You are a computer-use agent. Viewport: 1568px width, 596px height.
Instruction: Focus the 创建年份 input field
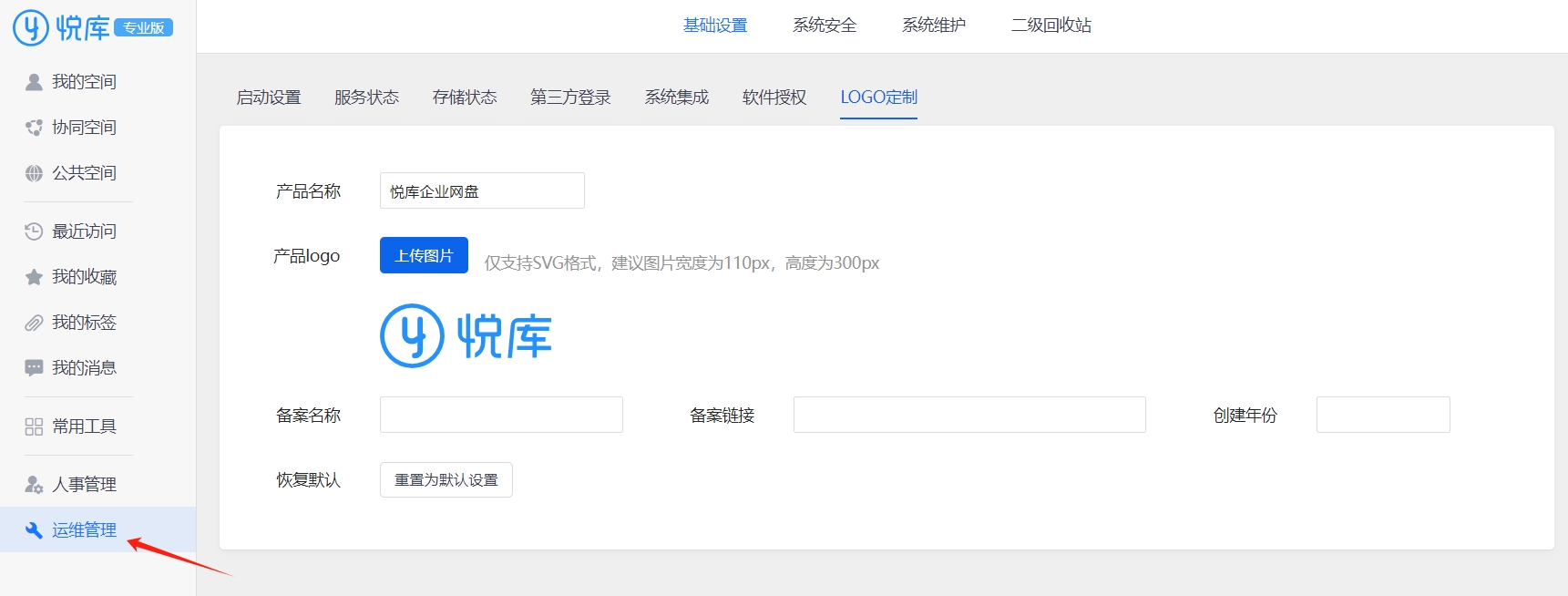[x=1383, y=415]
